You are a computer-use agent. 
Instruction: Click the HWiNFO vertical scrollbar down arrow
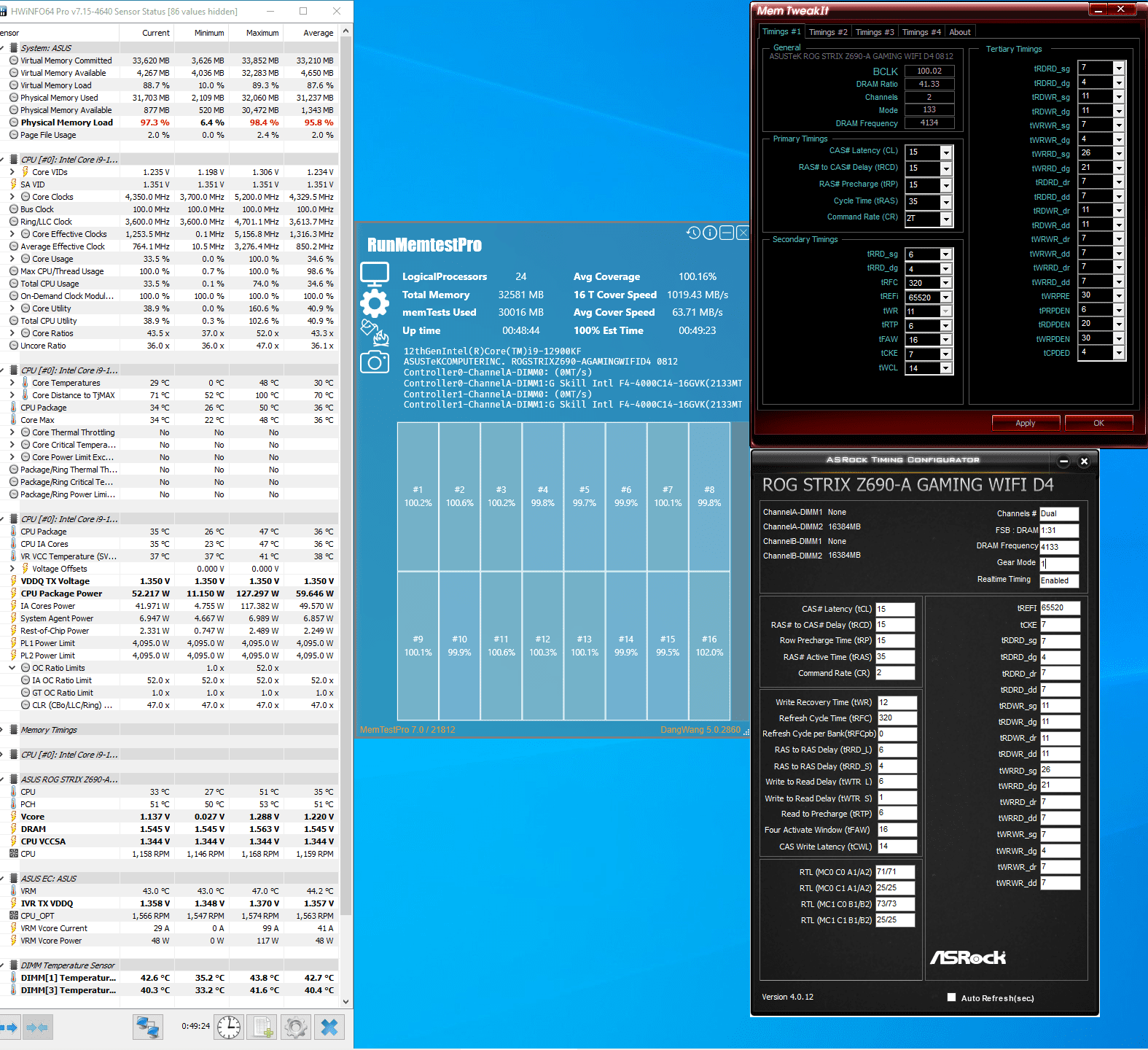(345, 1002)
